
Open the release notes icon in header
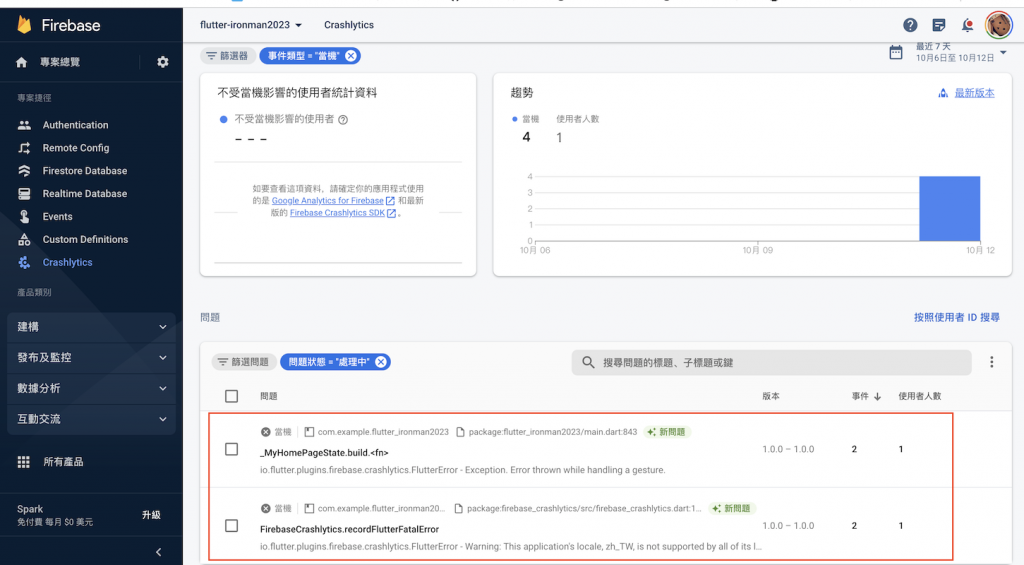[x=938, y=25]
